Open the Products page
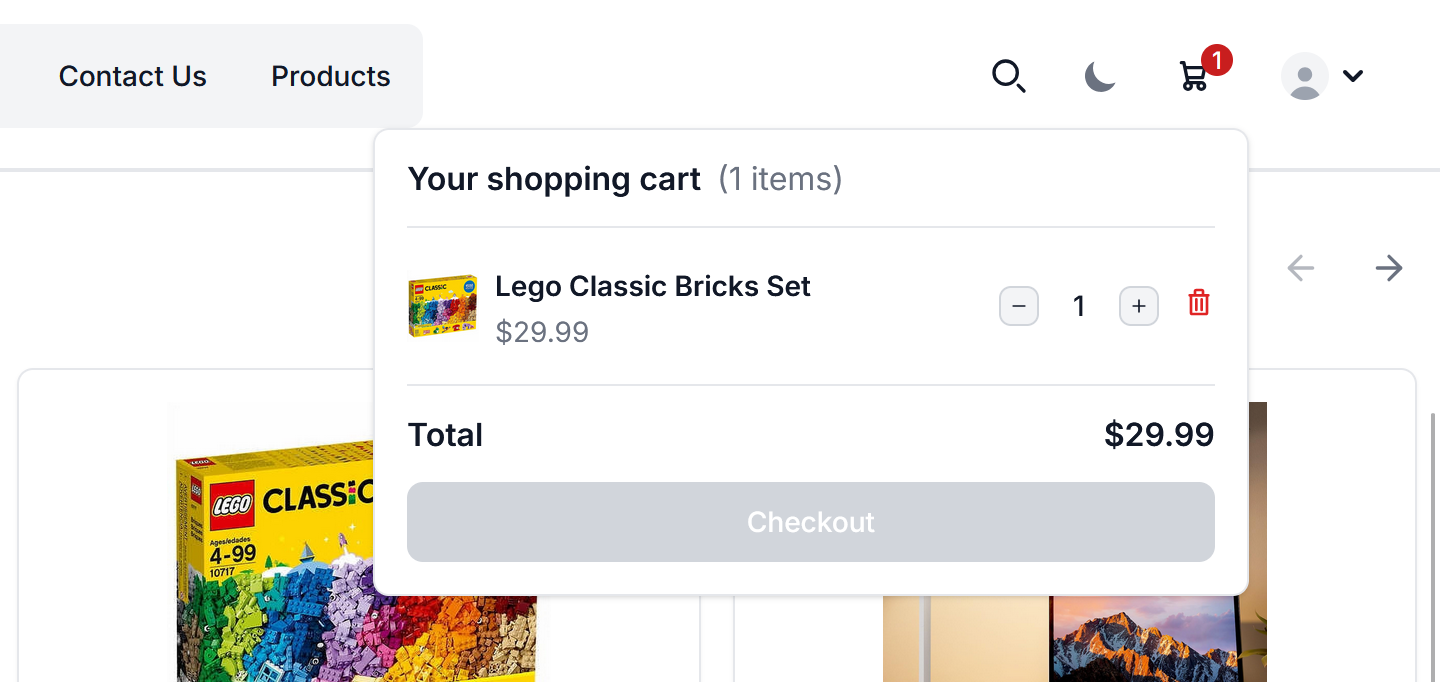Image resolution: width=1440 pixels, height=682 pixels. pyautogui.click(x=330, y=76)
